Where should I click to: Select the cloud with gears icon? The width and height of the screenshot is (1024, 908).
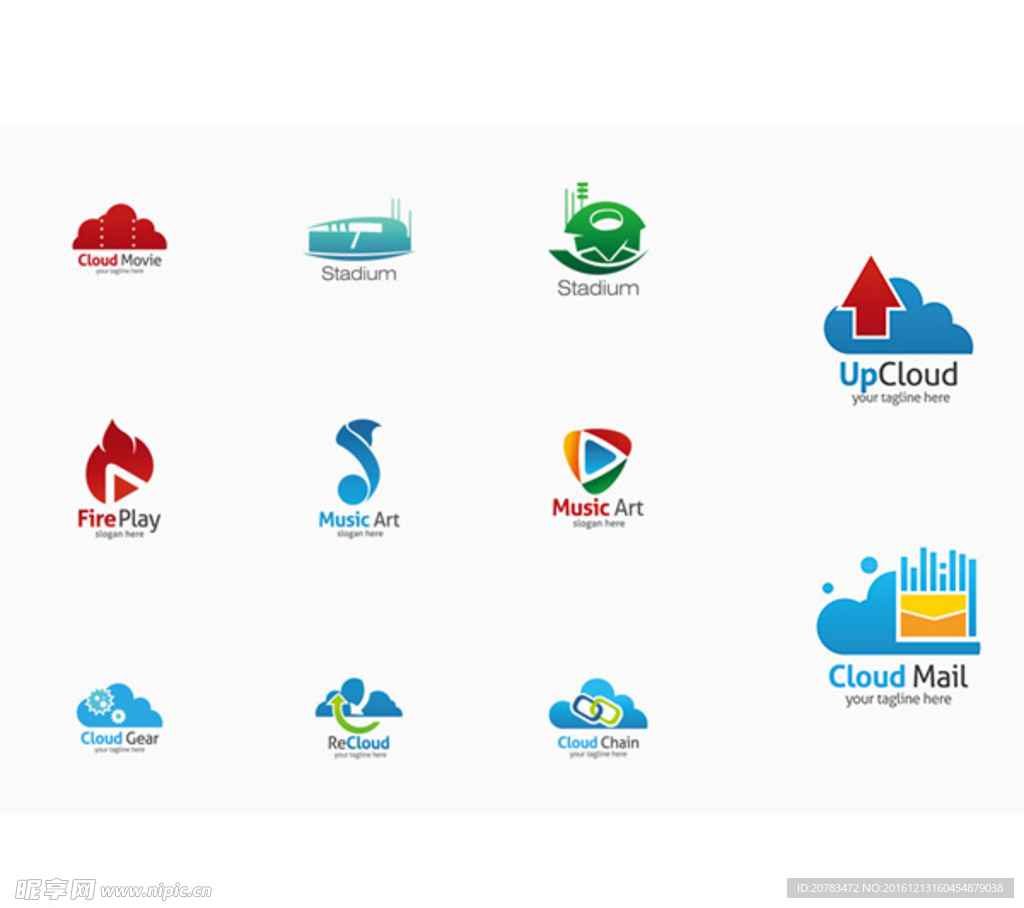click(x=119, y=706)
